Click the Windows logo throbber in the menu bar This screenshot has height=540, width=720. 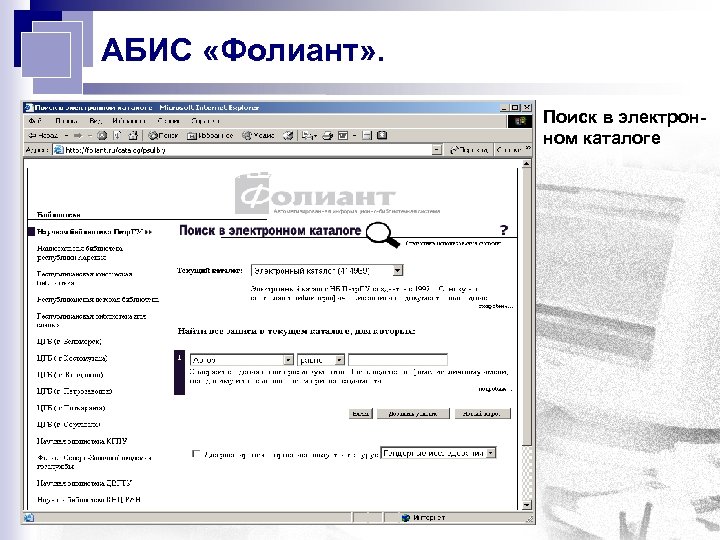pyautogui.click(x=520, y=121)
